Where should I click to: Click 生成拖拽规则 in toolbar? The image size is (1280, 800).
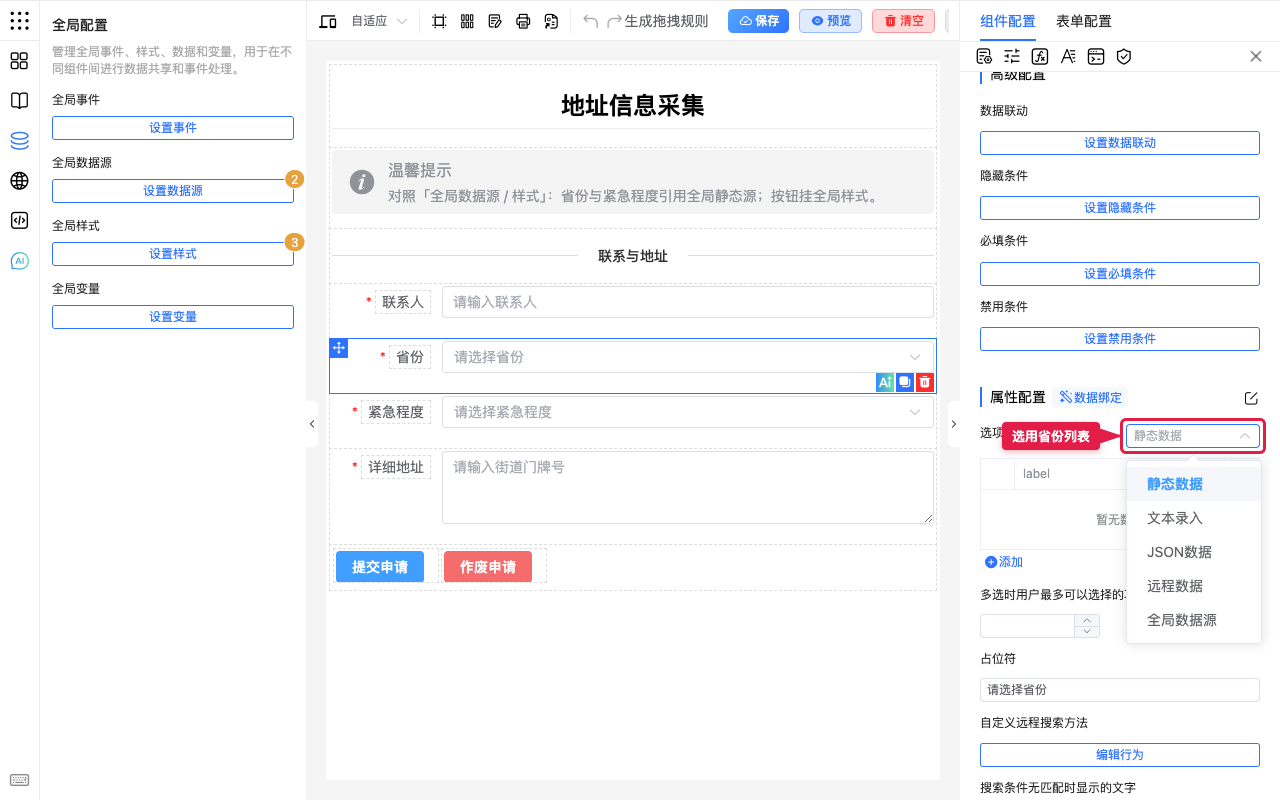(x=666, y=21)
